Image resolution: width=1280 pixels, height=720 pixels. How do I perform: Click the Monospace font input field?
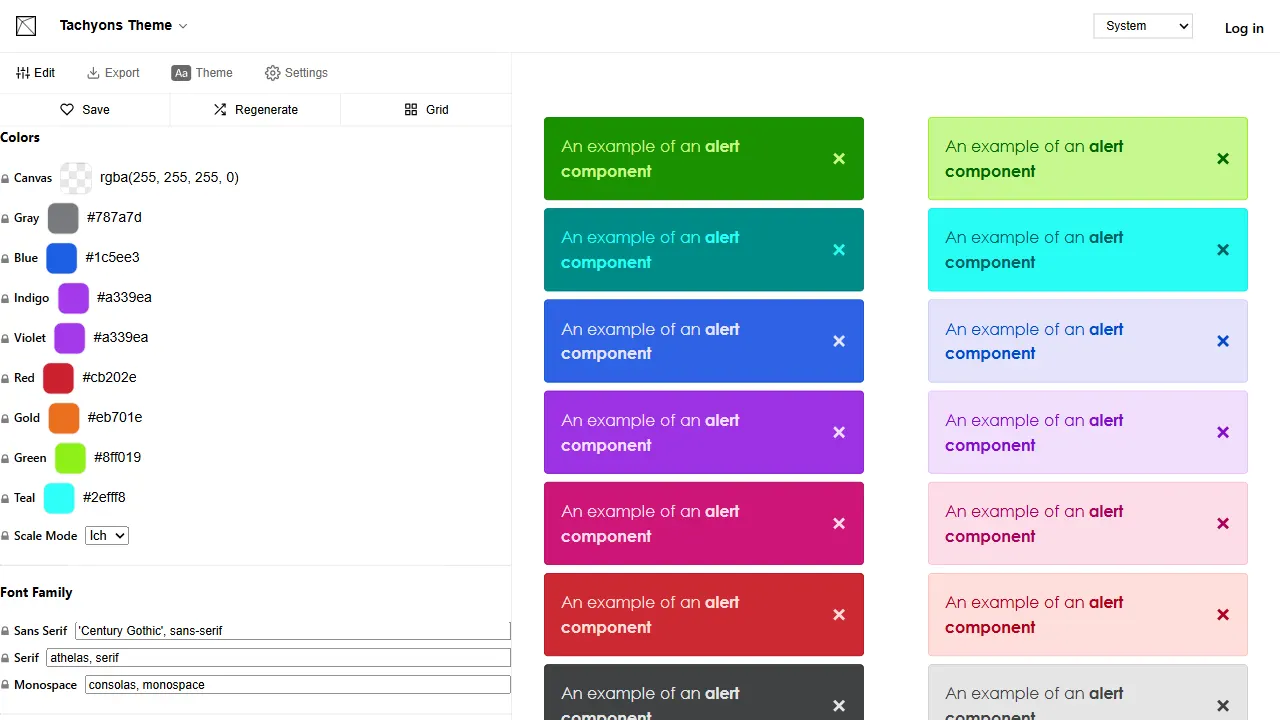(x=298, y=685)
